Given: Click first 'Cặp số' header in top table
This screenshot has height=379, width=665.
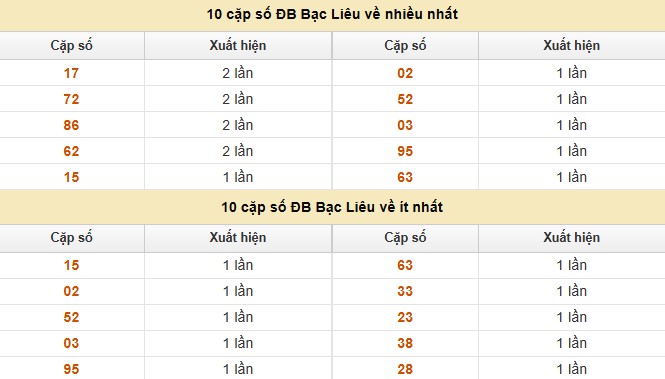Looking at the screenshot, I should click(x=71, y=45).
